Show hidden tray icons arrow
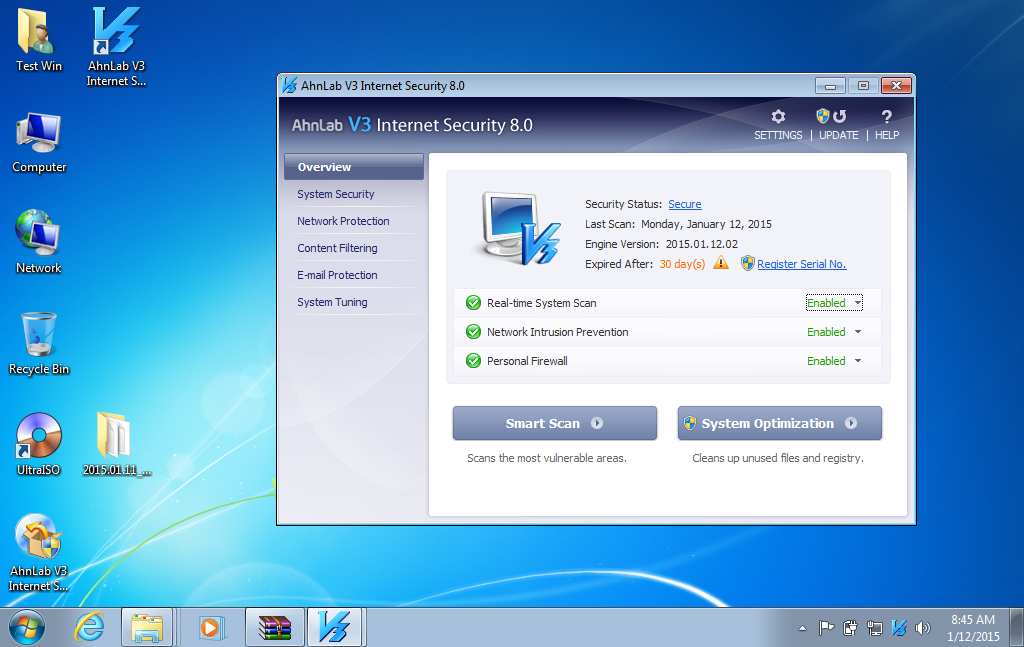This screenshot has width=1024, height=647. [802, 628]
